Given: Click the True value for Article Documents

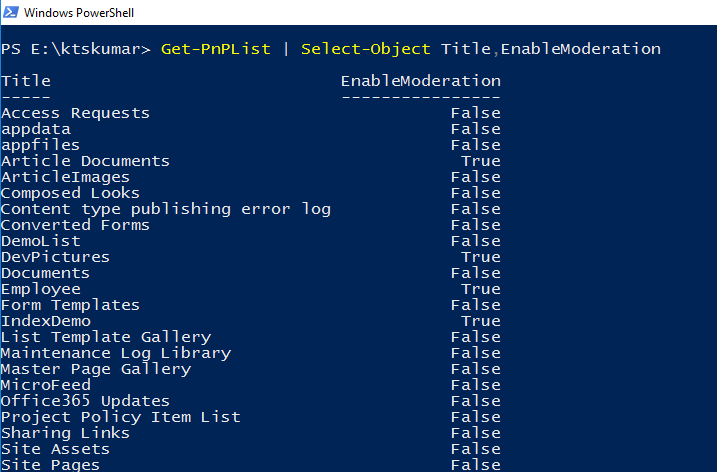Looking at the screenshot, I should [480, 161].
